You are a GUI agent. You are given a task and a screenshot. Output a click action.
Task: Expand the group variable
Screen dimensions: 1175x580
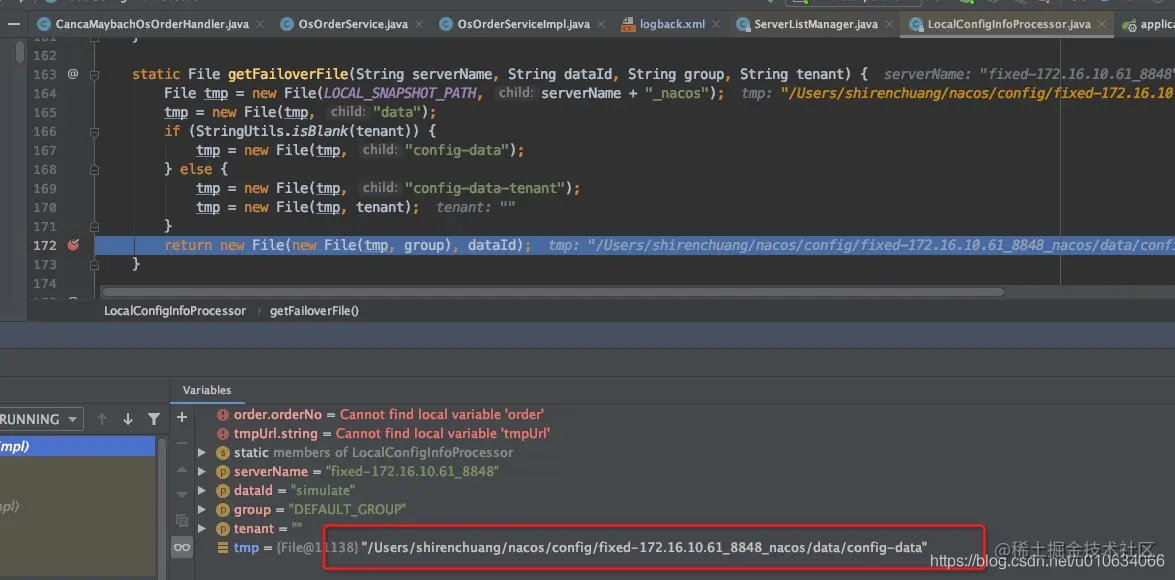click(201, 510)
